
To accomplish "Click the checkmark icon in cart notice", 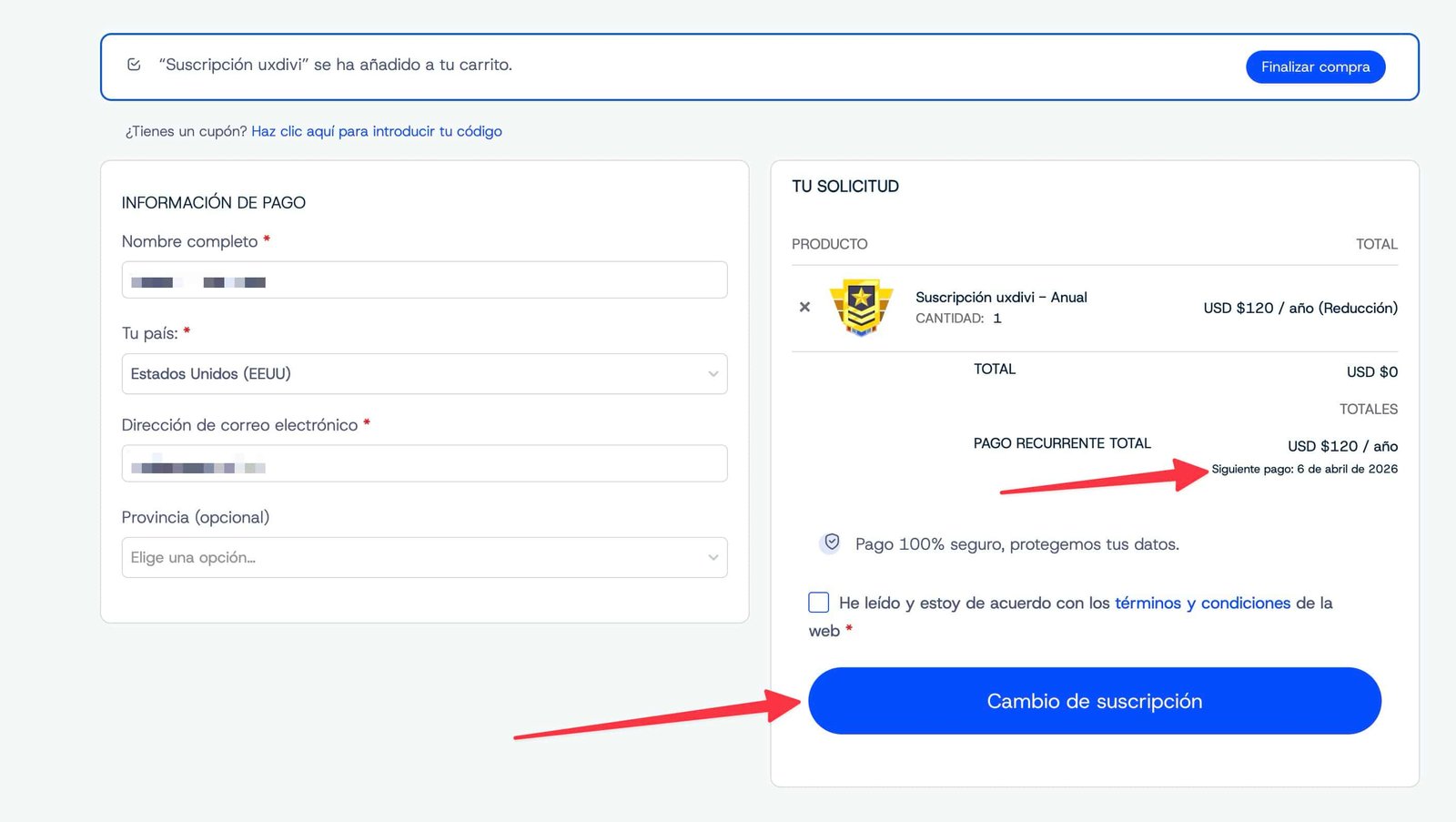I will point(134,65).
